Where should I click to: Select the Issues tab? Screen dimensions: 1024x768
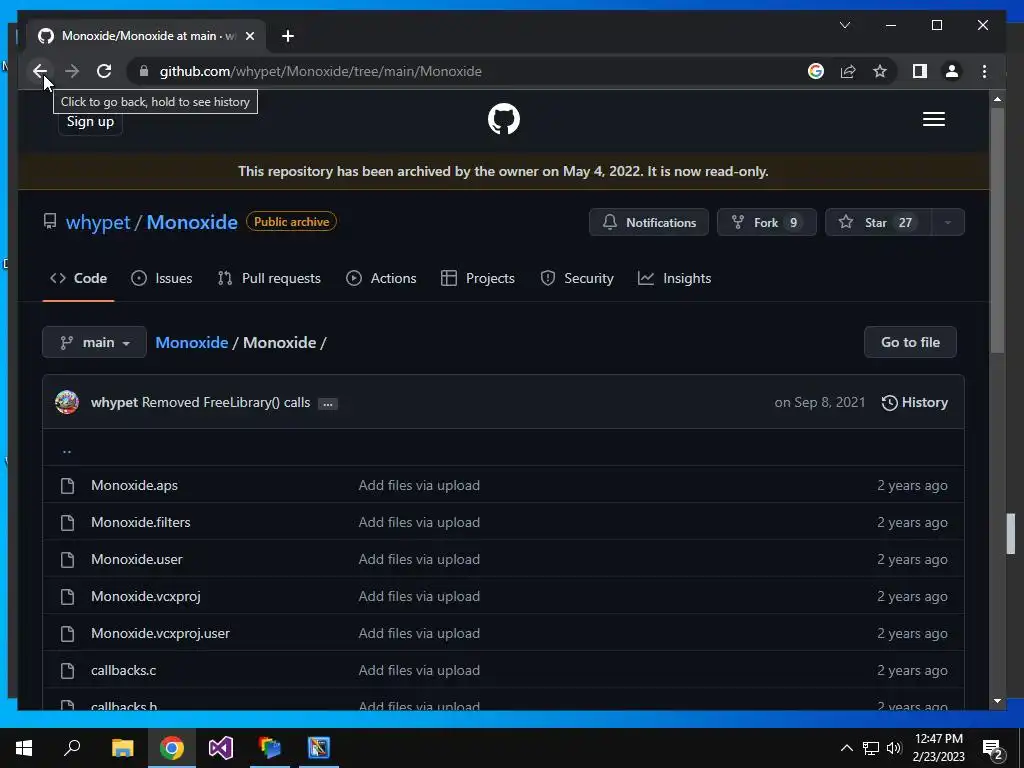tap(161, 278)
